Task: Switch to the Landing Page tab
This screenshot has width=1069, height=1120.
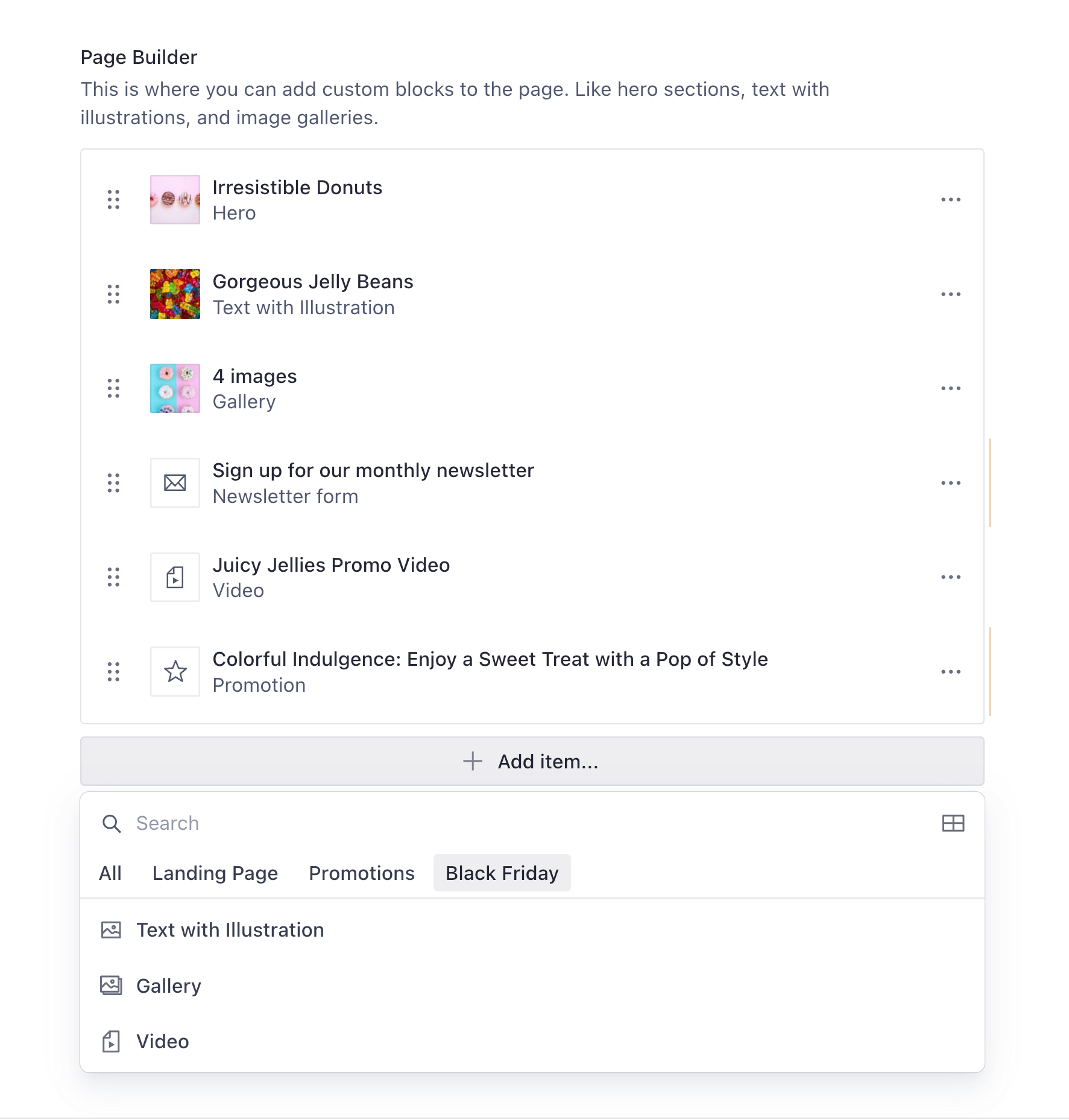Action: pyautogui.click(x=215, y=873)
